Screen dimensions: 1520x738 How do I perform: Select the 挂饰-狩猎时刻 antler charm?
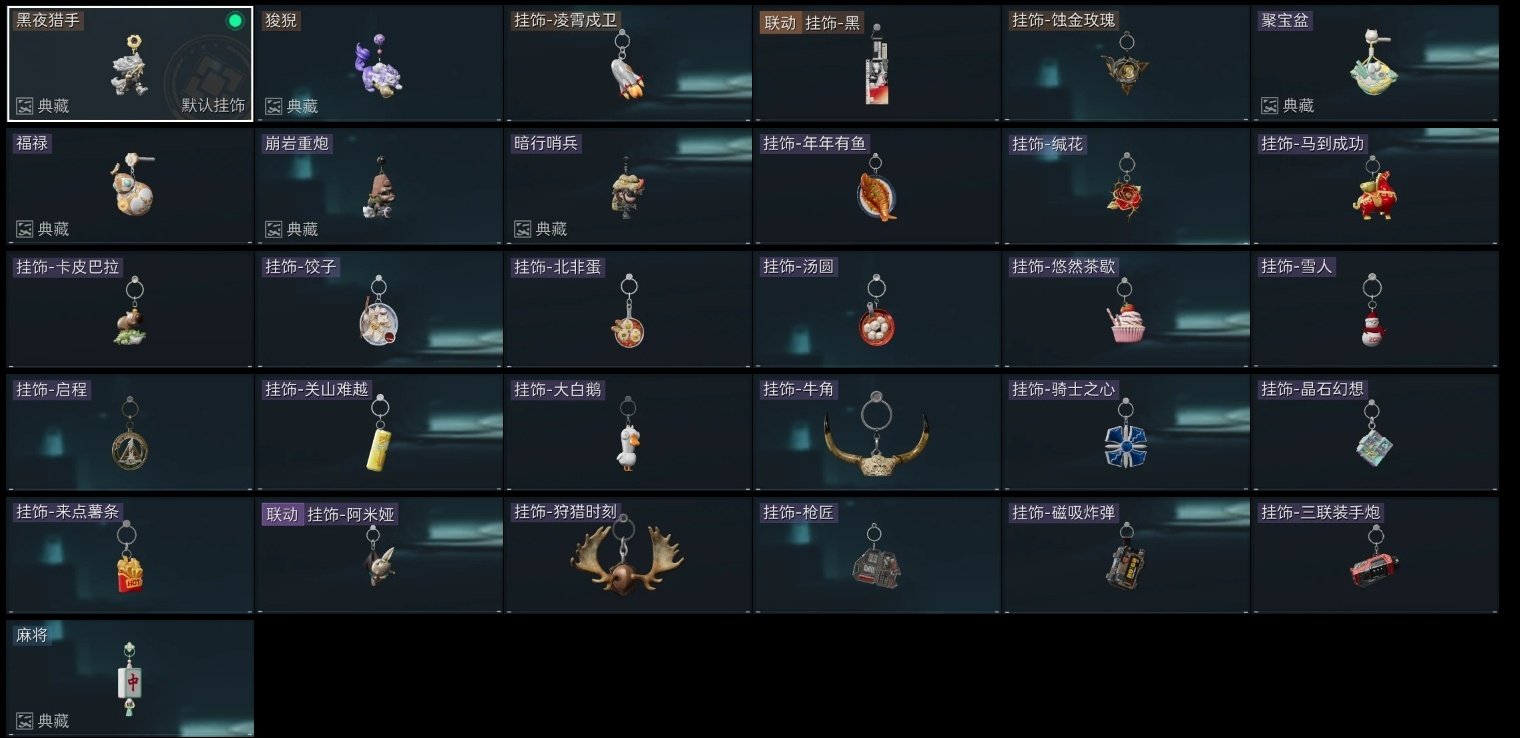628,555
